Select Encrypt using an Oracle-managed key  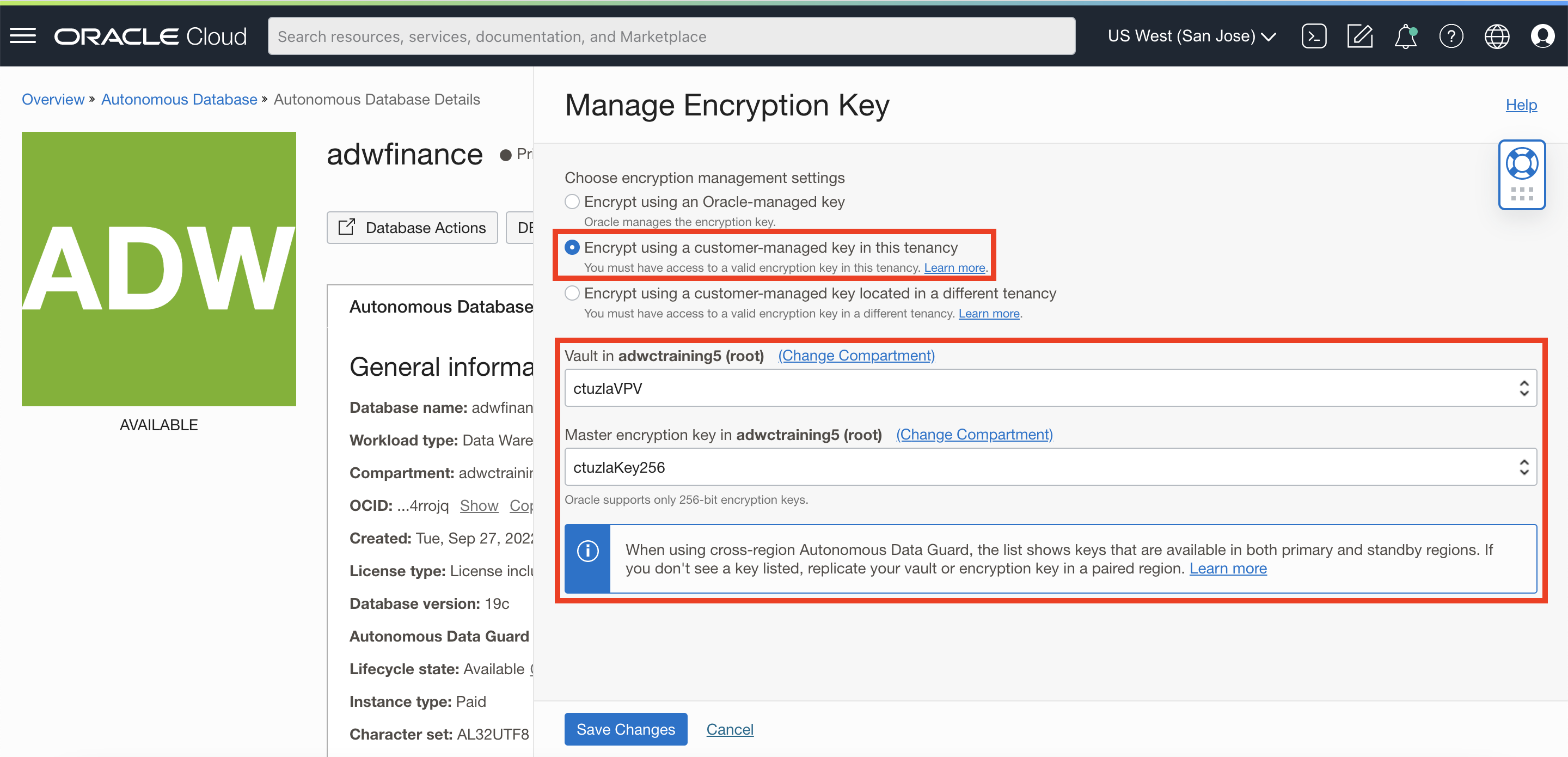point(572,201)
